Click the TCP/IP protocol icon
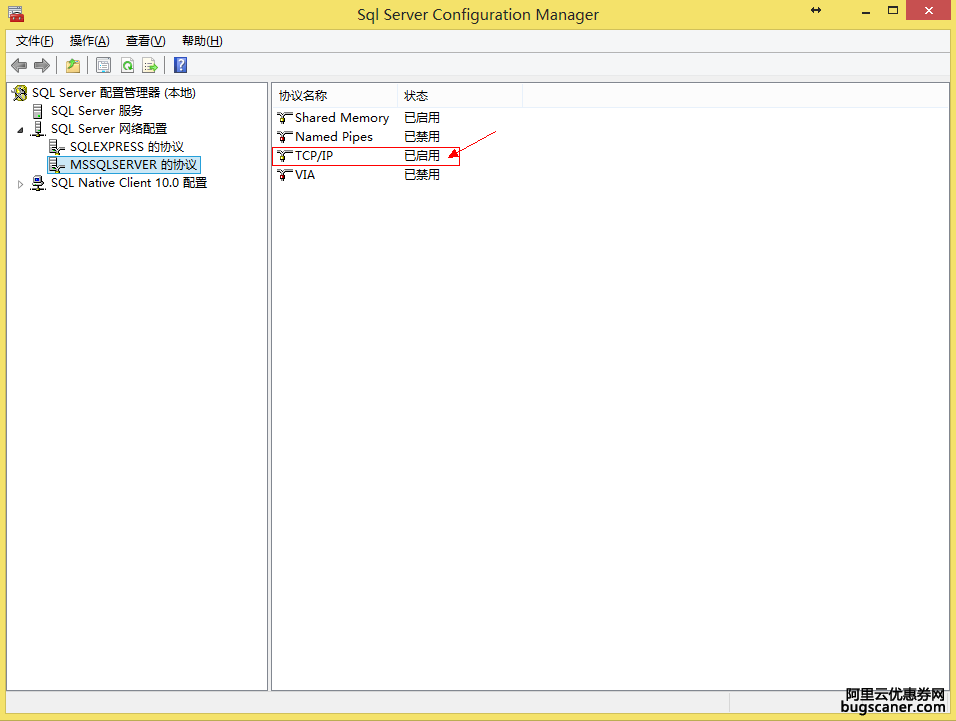 coord(285,155)
